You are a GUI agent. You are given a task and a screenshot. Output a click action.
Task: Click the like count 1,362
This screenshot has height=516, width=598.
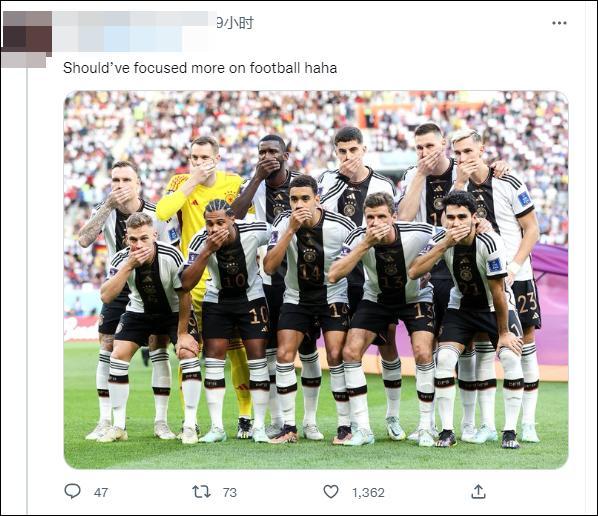click(368, 492)
